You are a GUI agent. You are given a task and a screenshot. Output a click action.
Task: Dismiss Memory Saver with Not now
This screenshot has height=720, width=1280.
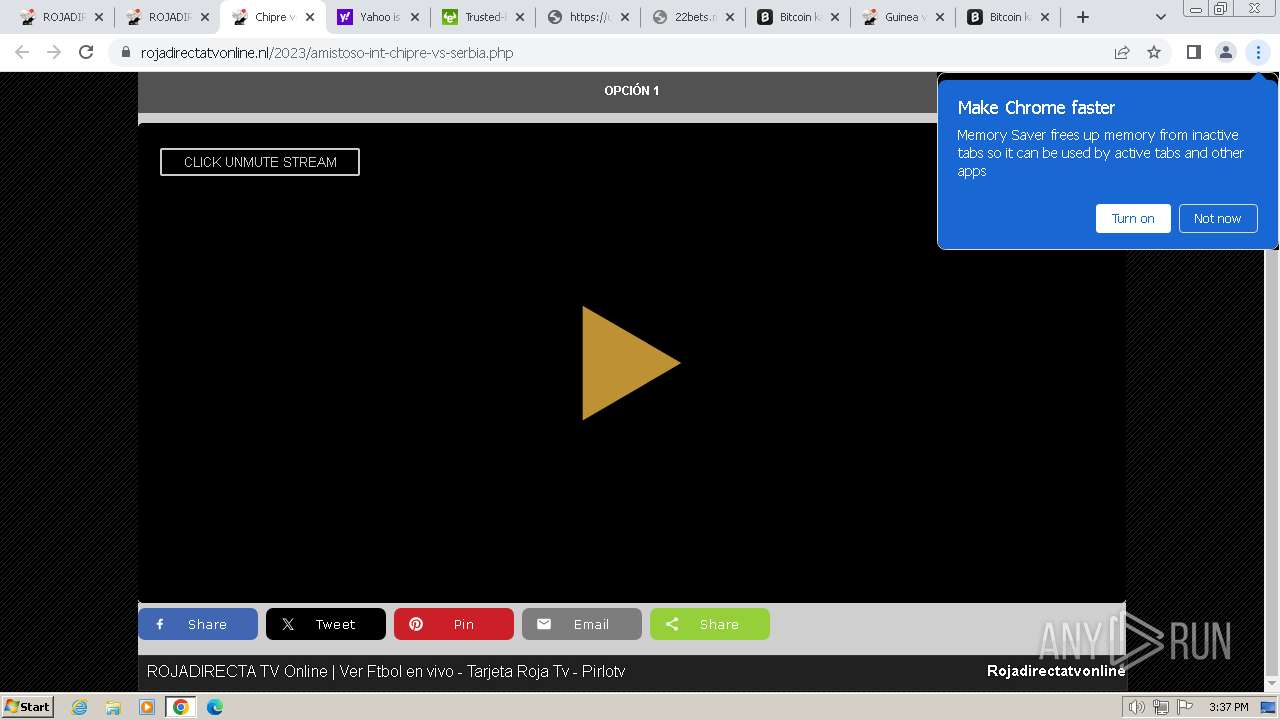pyautogui.click(x=1217, y=218)
